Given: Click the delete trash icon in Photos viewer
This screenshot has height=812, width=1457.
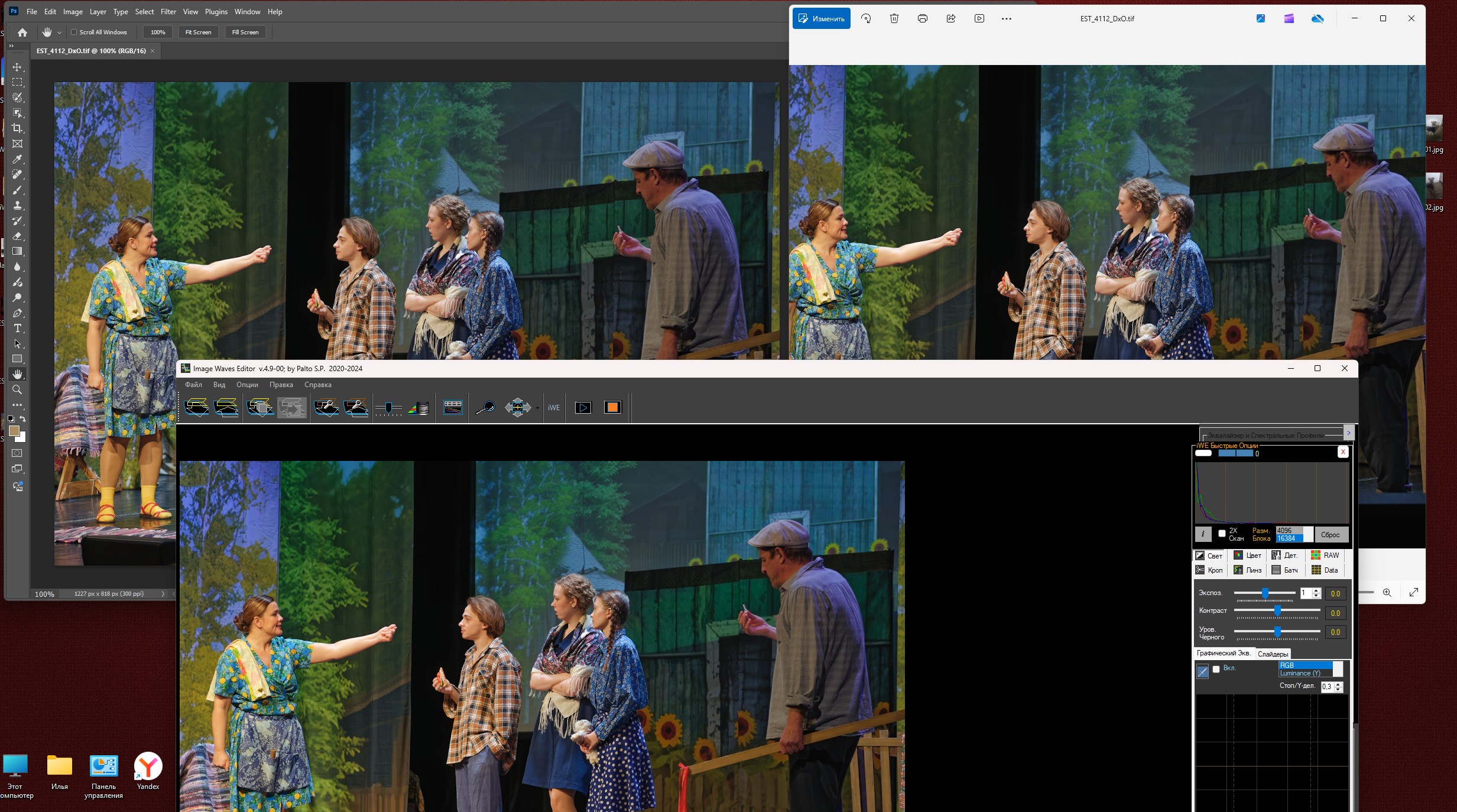Looking at the screenshot, I should [x=894, y=18].
